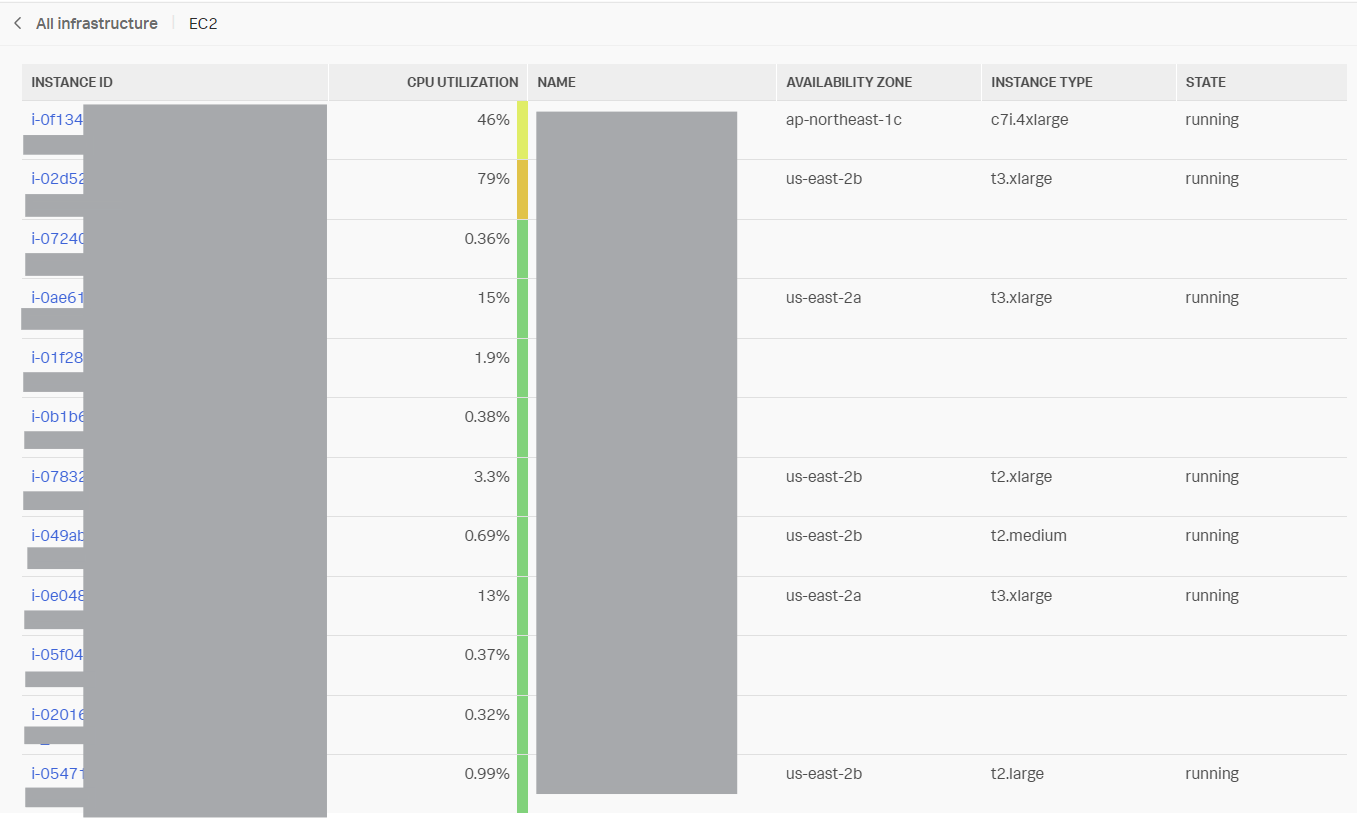The height and width of the screenshot is (818, 1357).
Task: Open instance link starting i-02d52
Action: coord(59,179)
